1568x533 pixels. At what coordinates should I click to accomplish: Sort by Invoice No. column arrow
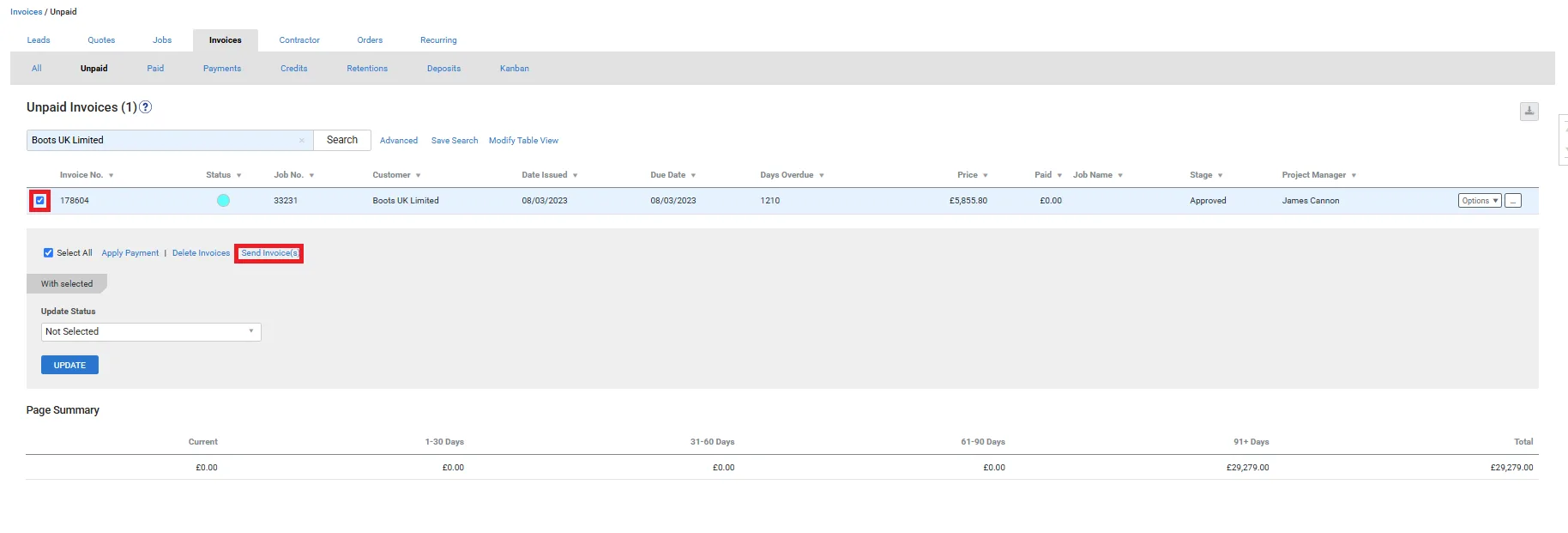[111, 176]
